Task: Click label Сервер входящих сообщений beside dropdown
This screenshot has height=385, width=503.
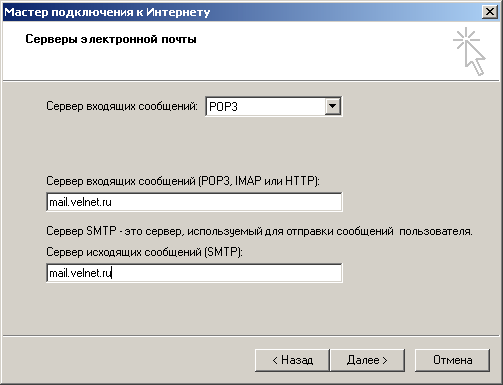Action: point(122,106)
